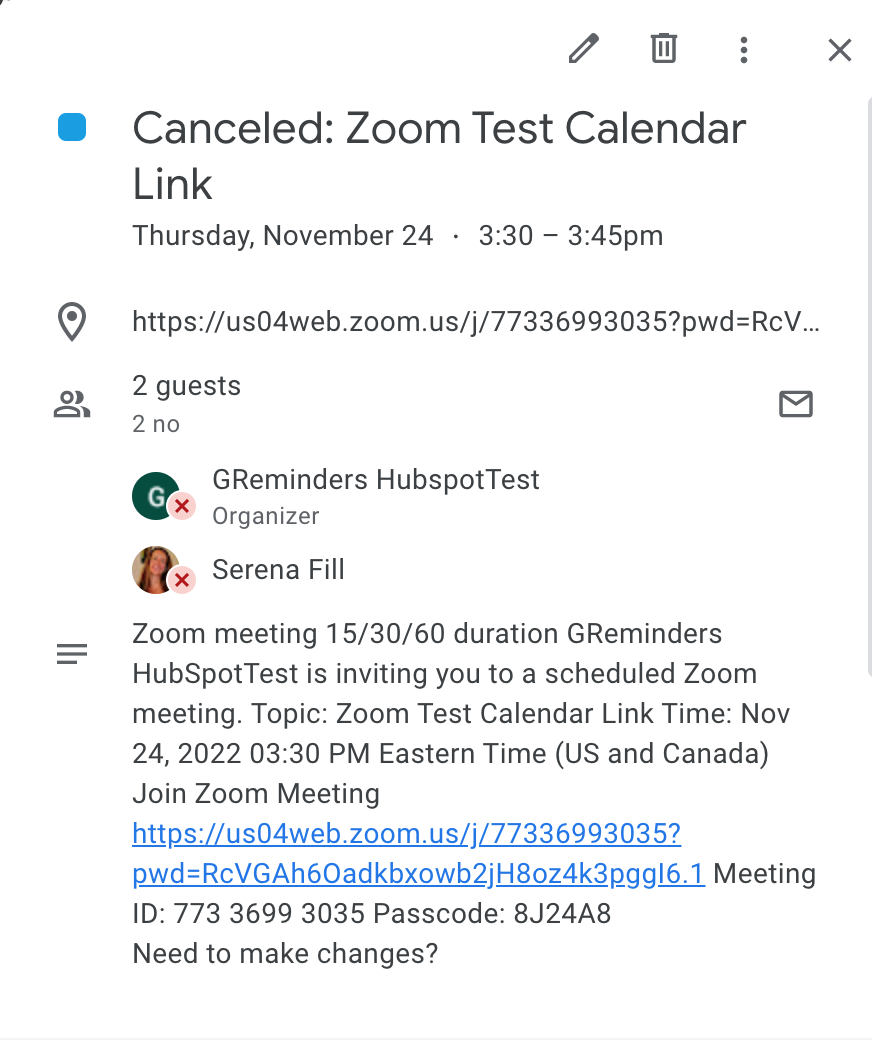
Task: Open the edit event pencil icon
Action: pyautogui.click(x=584, y=49)
